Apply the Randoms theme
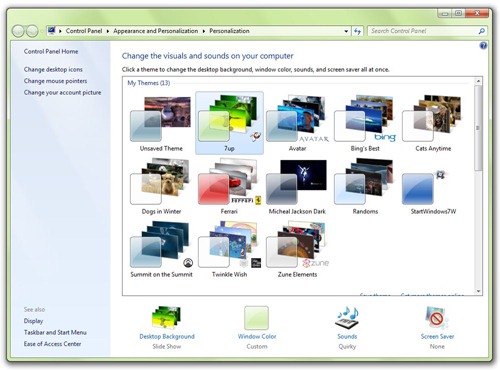Screen dimensions: 500x370 point(365,186)
